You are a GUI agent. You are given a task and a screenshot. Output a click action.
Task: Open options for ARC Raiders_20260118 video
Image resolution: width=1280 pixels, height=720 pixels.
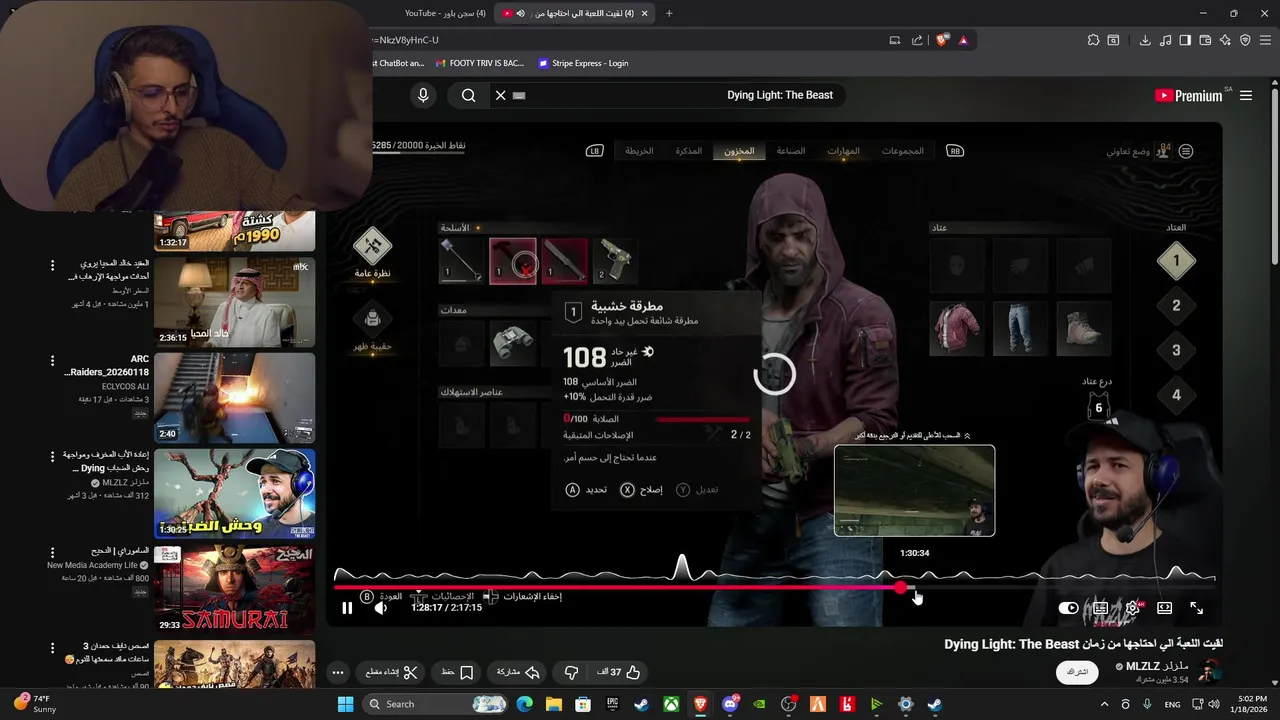[x=52, y=361]
